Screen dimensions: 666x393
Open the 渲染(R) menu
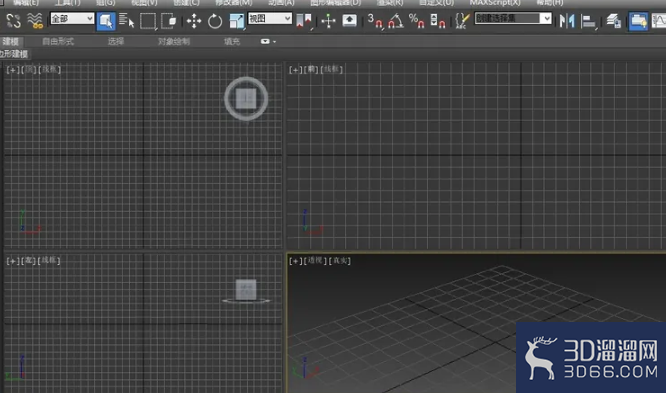(390, 3)
